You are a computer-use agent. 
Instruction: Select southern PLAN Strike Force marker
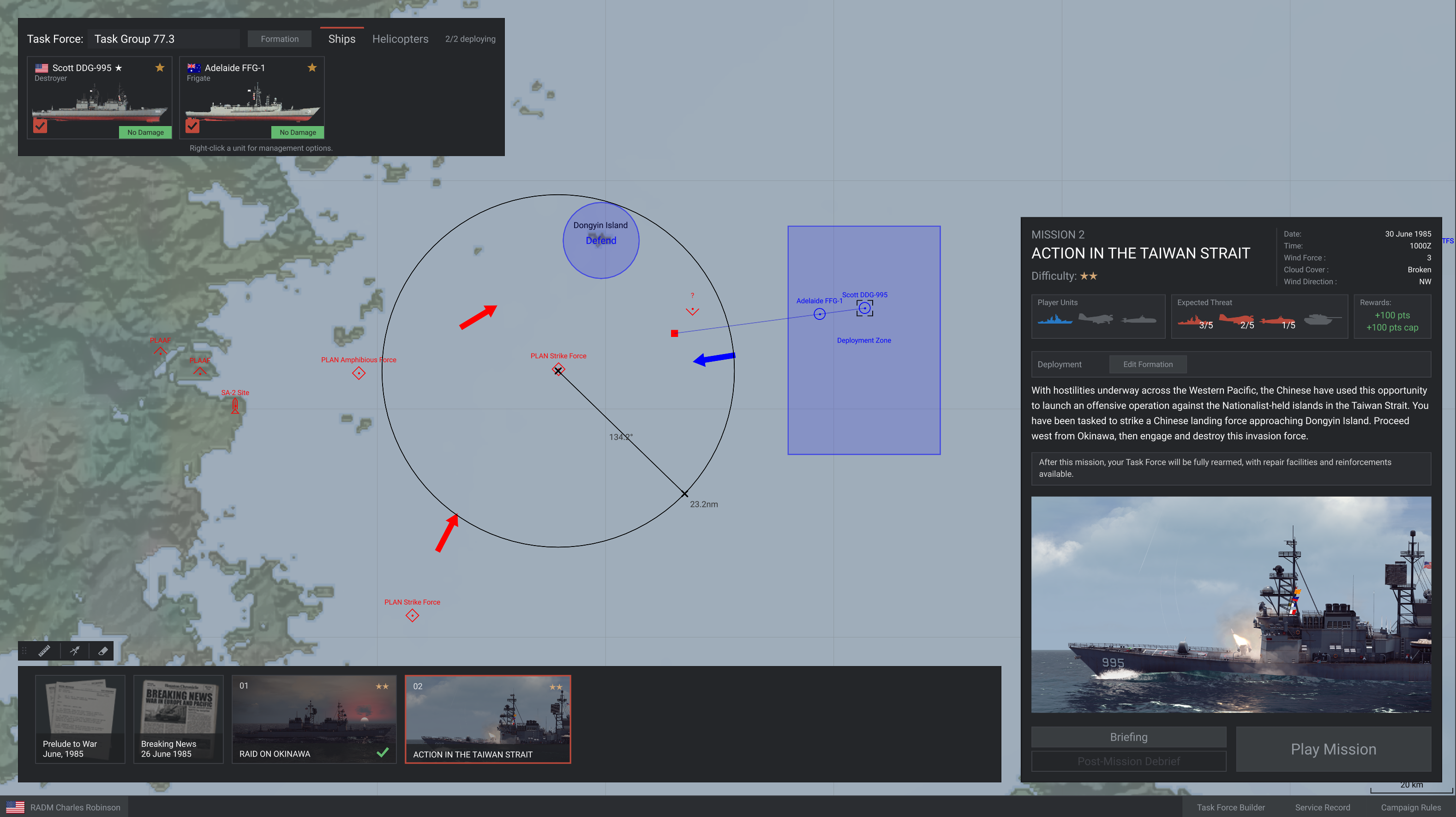(412, 615)
